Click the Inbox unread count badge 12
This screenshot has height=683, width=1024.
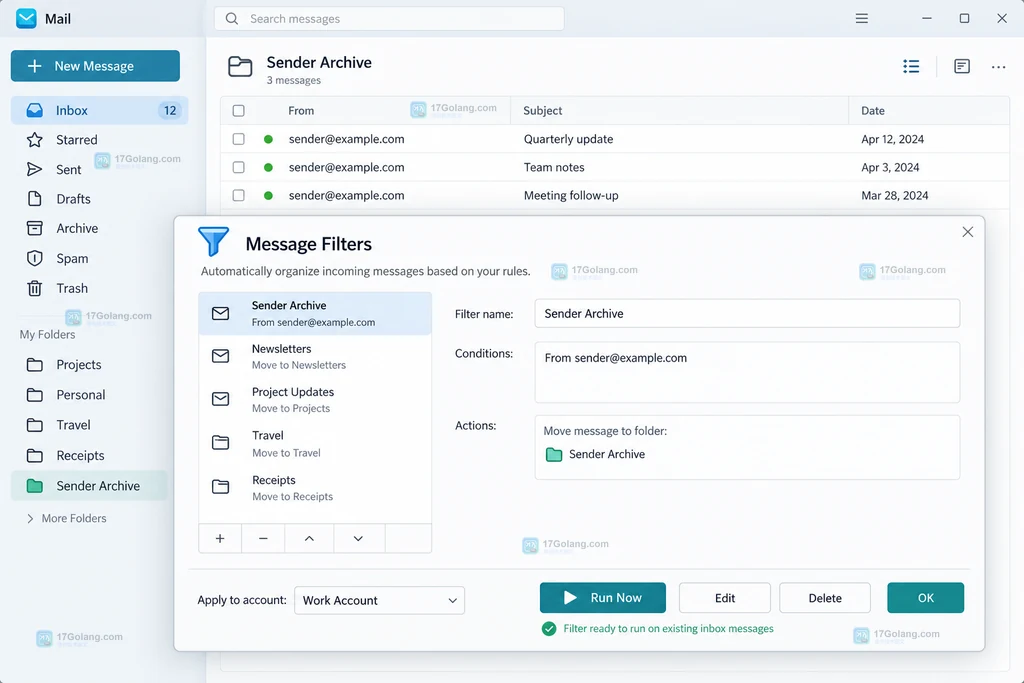(170, 110)
